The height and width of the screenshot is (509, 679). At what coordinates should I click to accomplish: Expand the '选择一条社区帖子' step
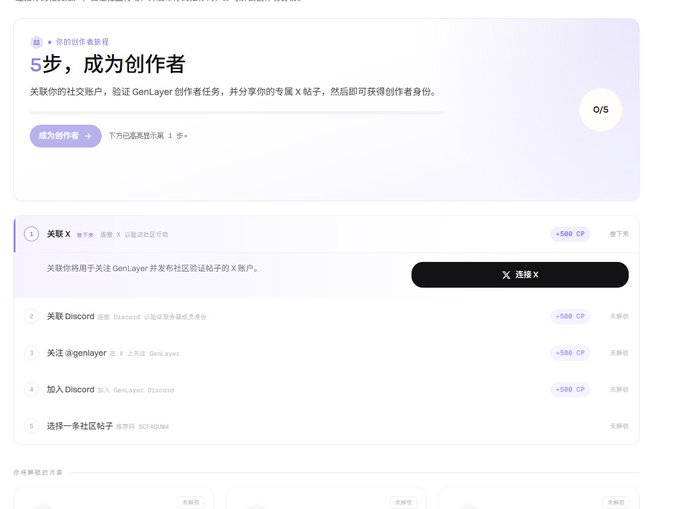coord(327,426)
